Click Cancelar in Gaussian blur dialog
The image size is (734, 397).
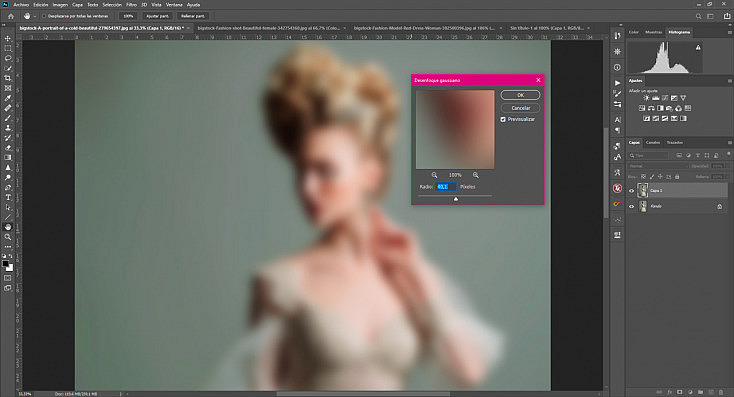[521, 108]
